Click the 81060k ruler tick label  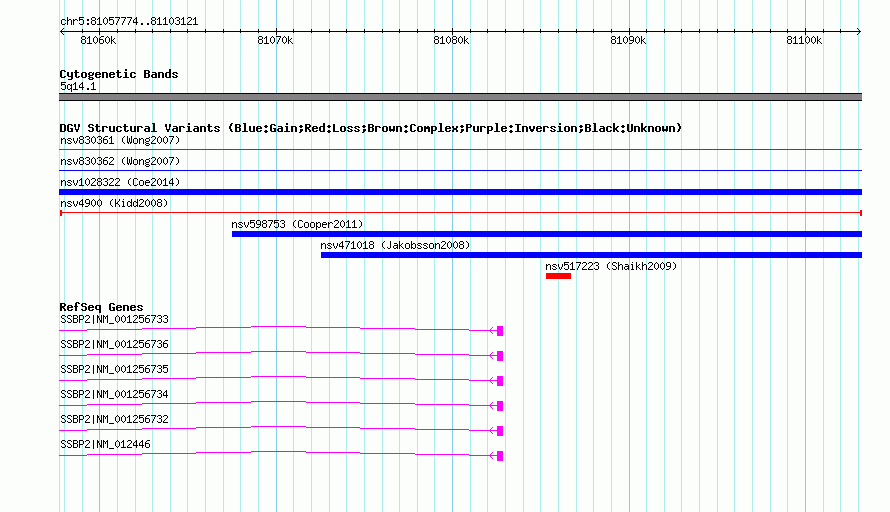tap(98, 40)
